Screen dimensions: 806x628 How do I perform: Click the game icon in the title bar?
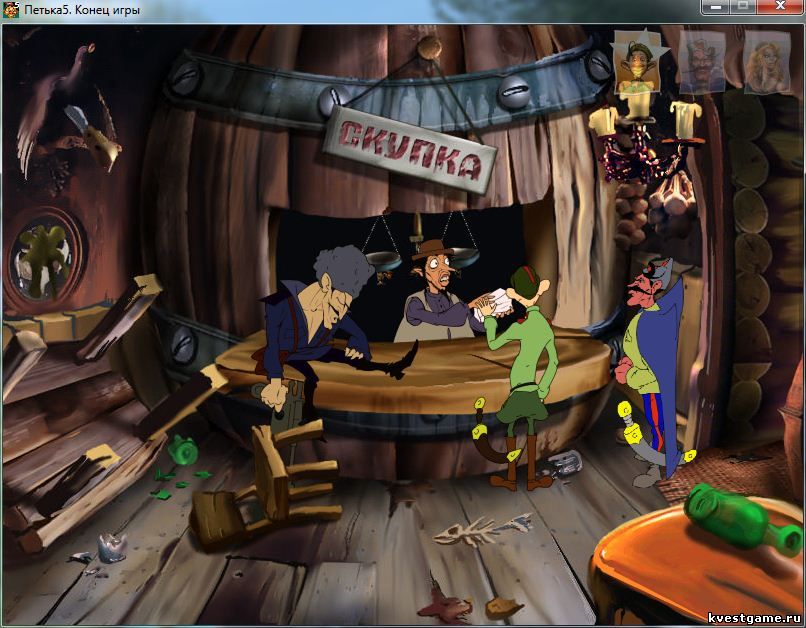click(x=10, y=9)
